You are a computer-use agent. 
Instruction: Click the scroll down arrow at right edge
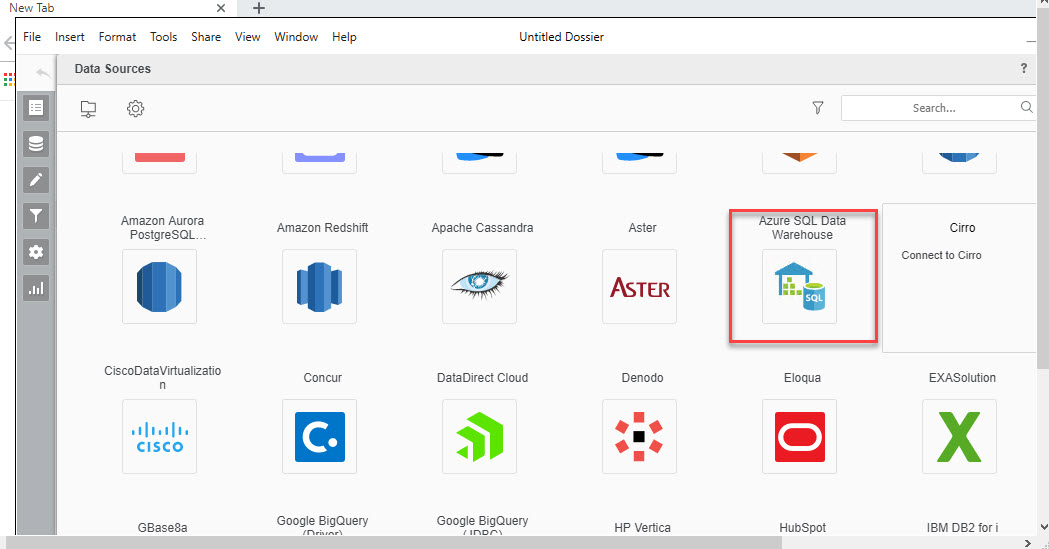click(1043, 527)
